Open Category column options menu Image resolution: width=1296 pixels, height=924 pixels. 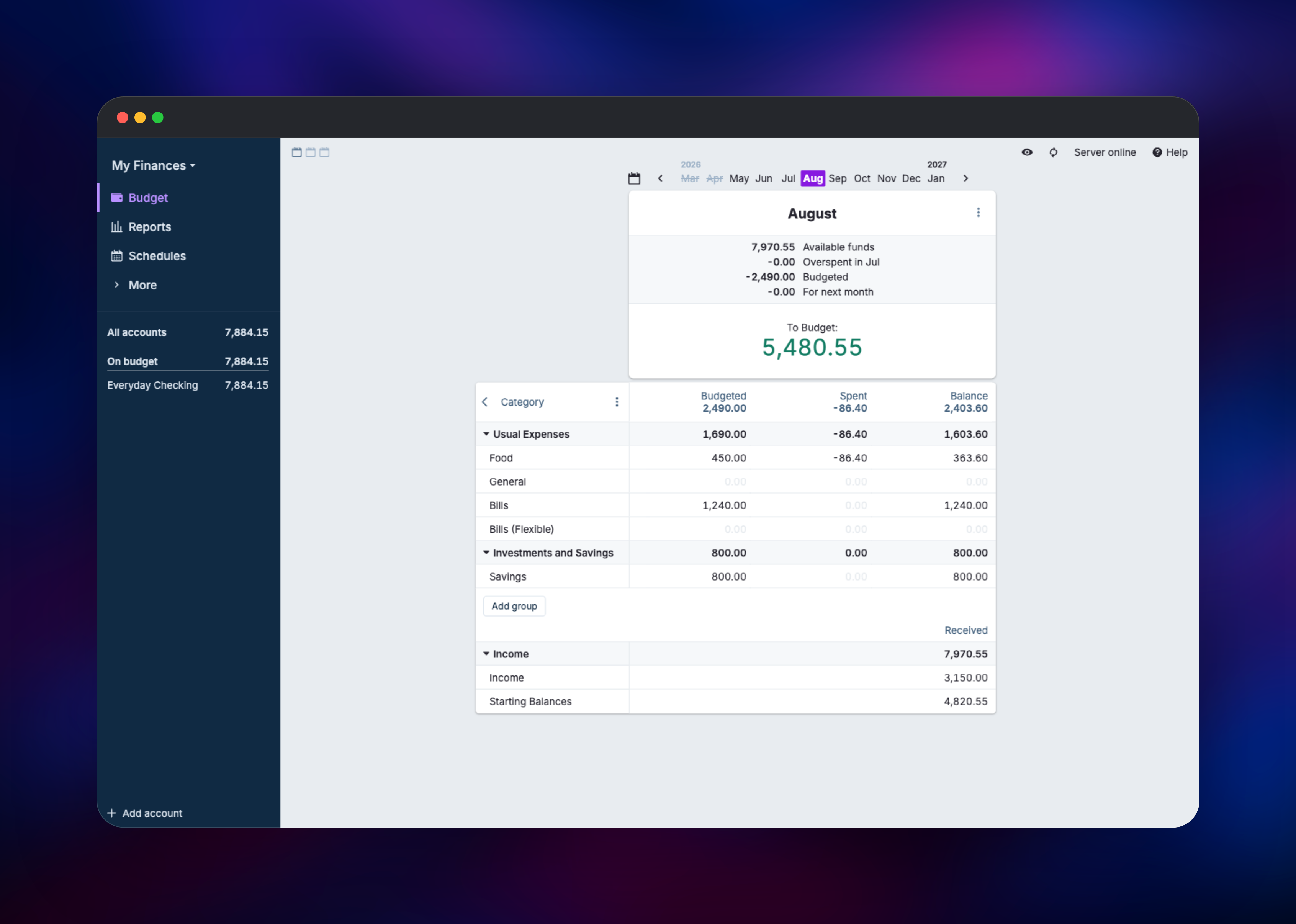point(617,402)
